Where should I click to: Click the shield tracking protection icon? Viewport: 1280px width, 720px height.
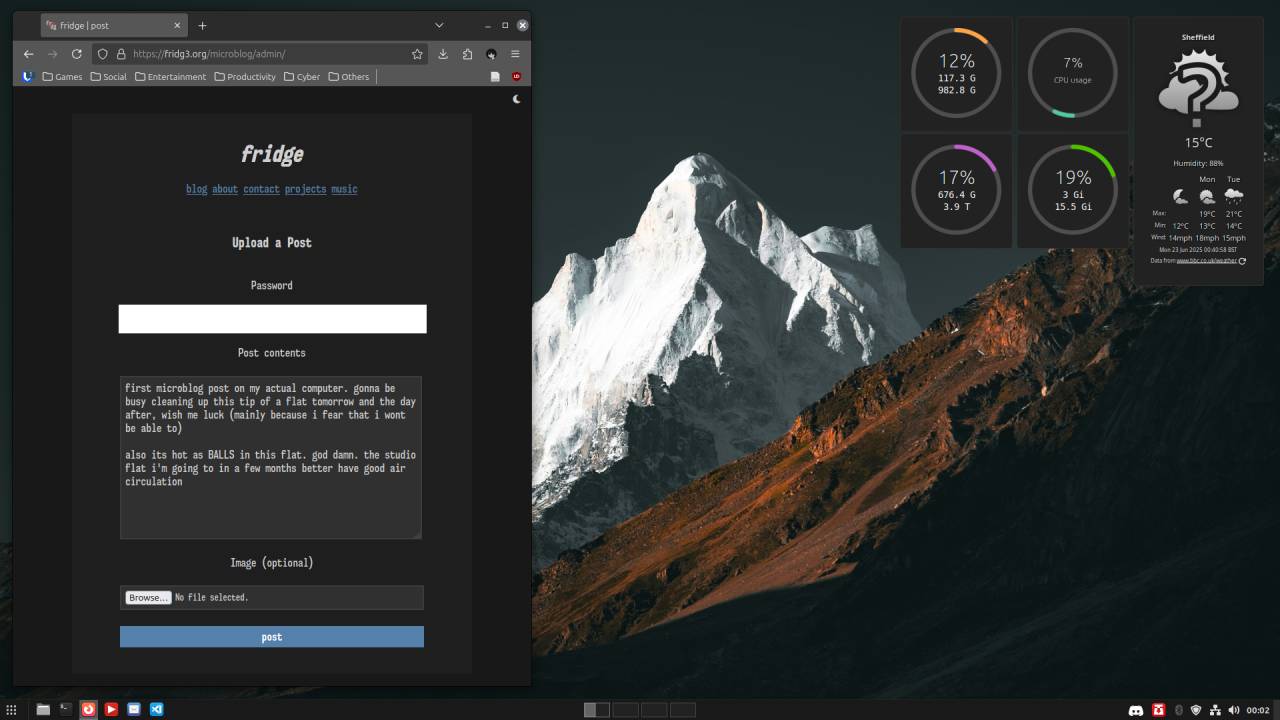click(102, 54)
